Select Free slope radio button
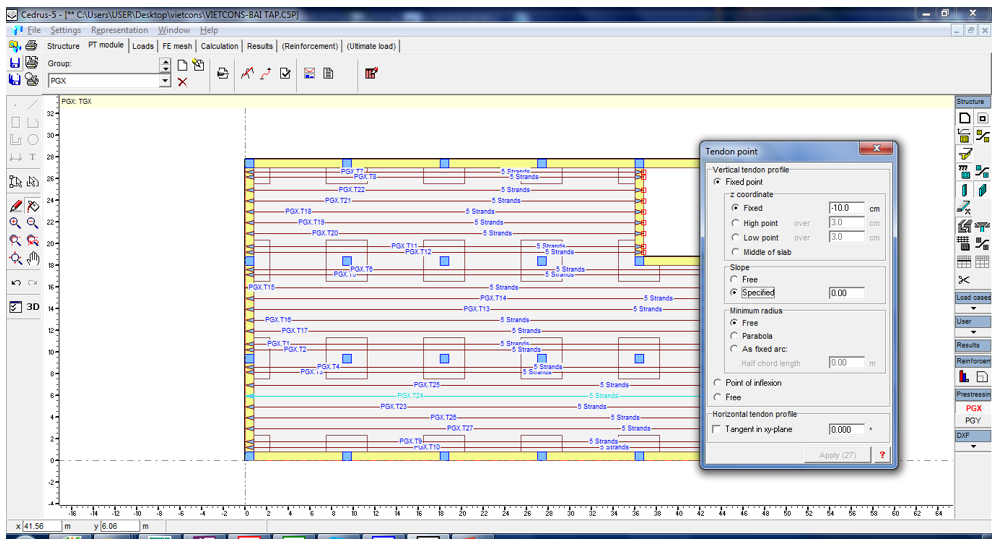The image size is (1000, 546). (734, 279)
